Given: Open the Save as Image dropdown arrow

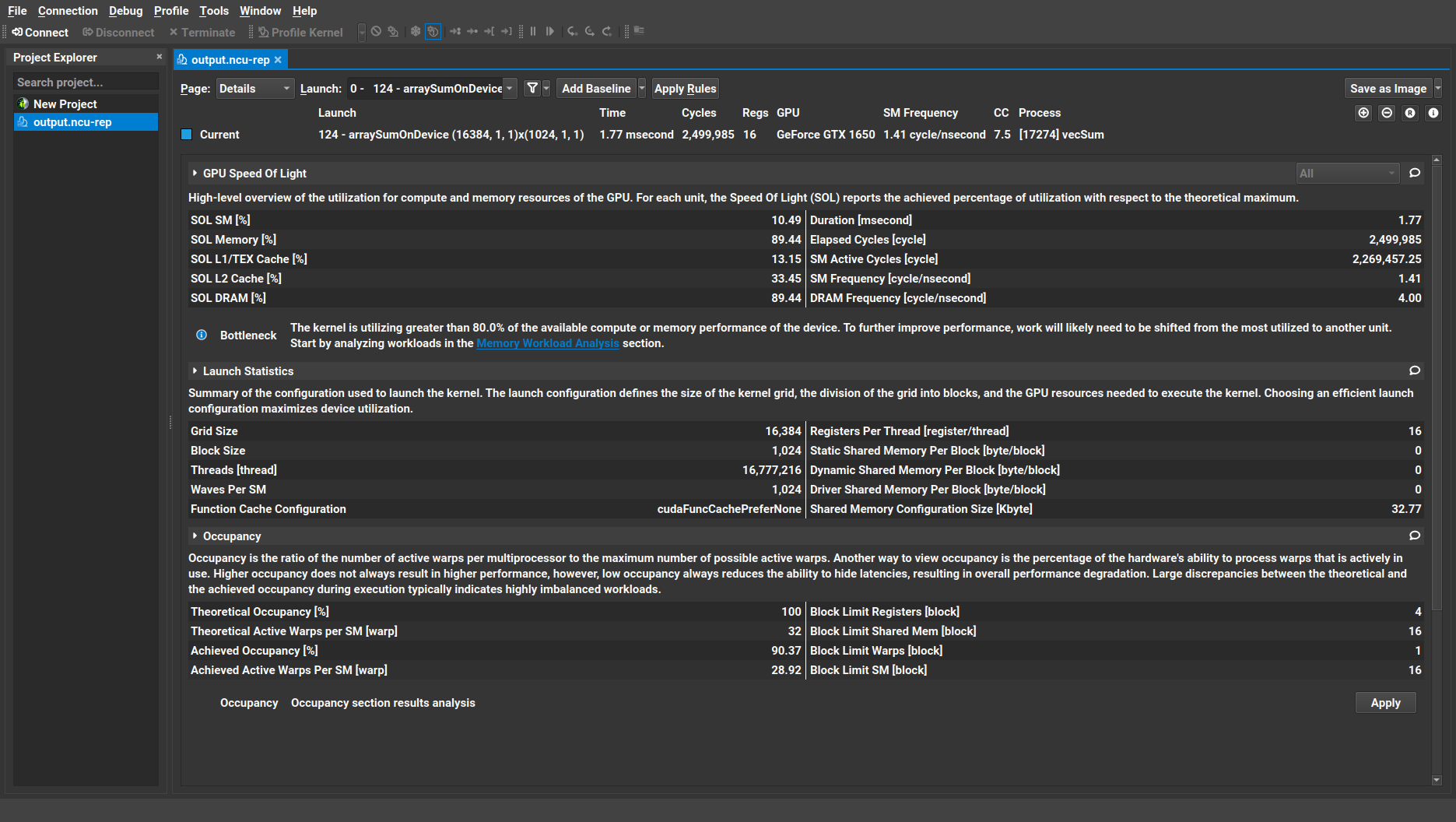Looking at the screenshot, I should (x=1437, y=89).
